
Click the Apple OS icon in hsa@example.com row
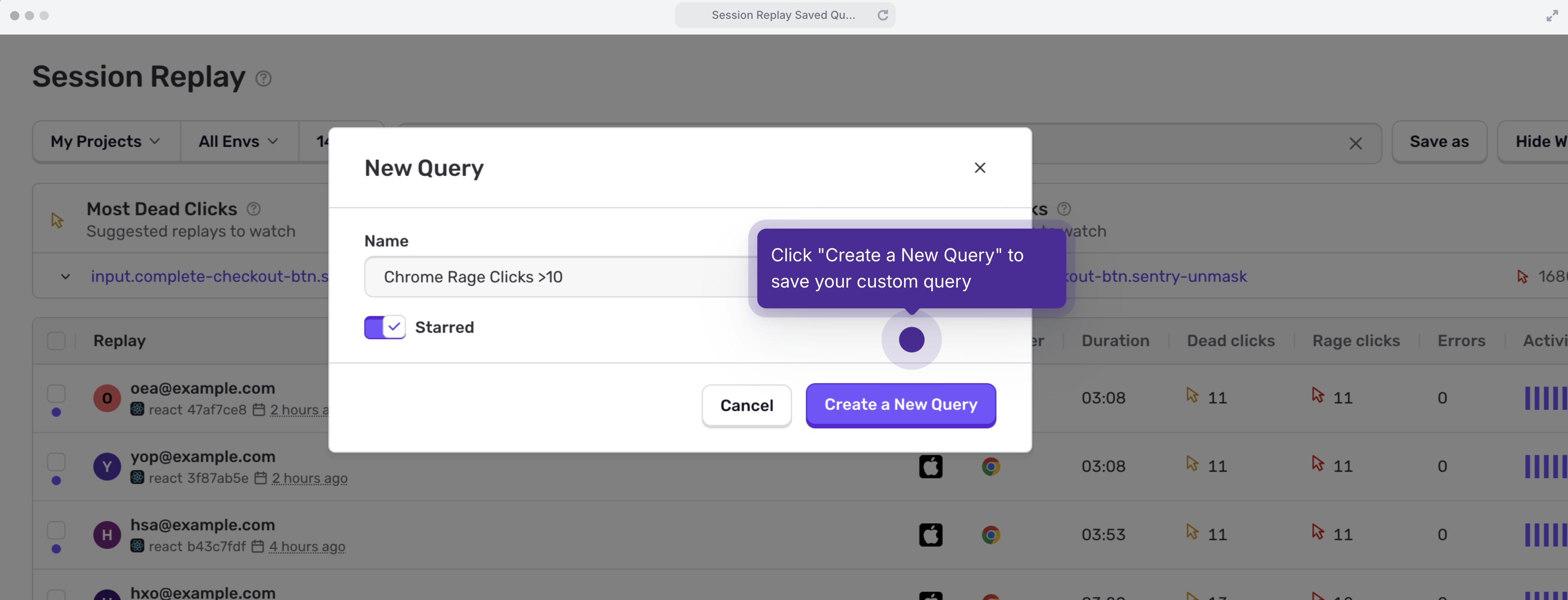(x=930, y=535)
